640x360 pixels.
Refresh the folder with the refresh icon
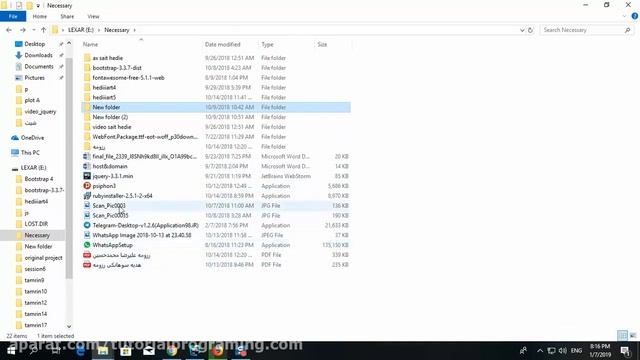530,30
